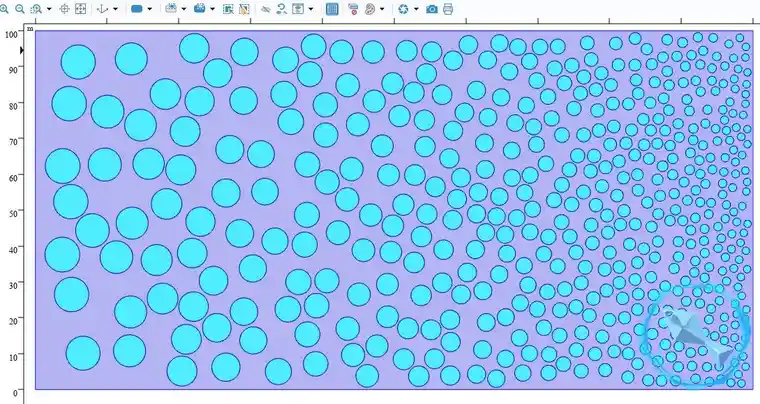Open the View Unhidden dropdown arrow
This screenshot has width=760, height=404.
311,9
